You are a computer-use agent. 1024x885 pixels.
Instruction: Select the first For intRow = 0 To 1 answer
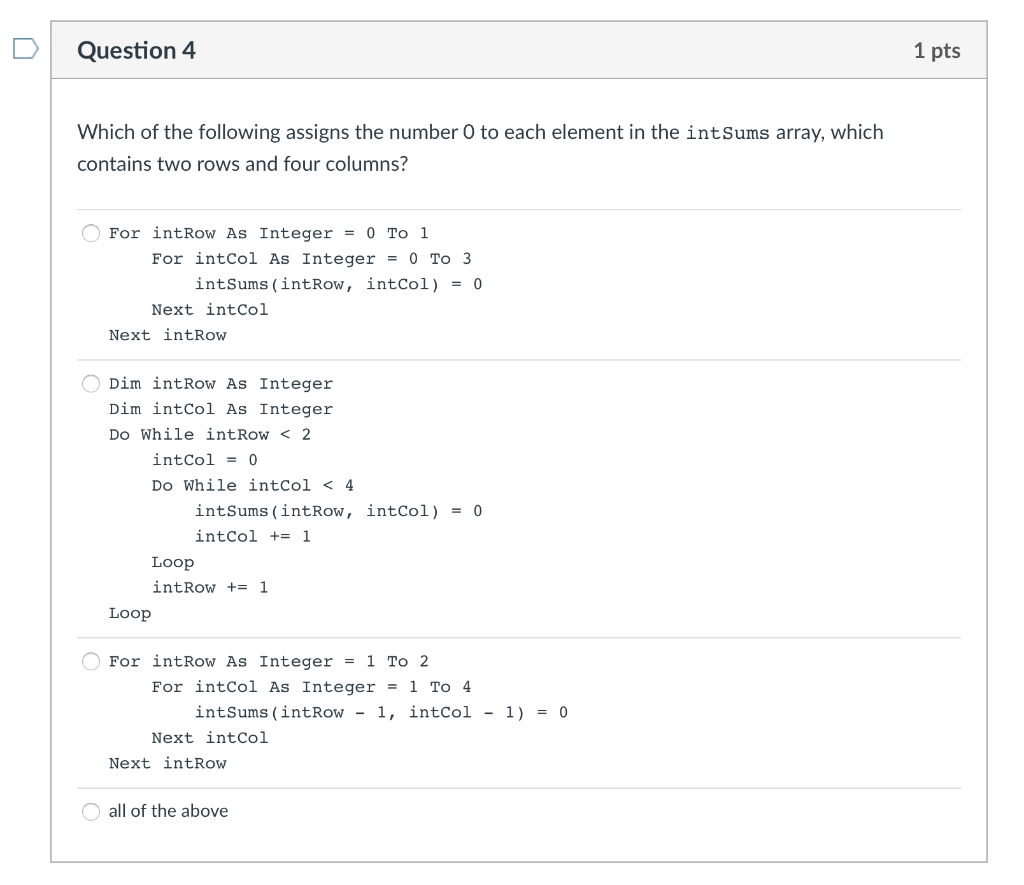coord(90,232)
